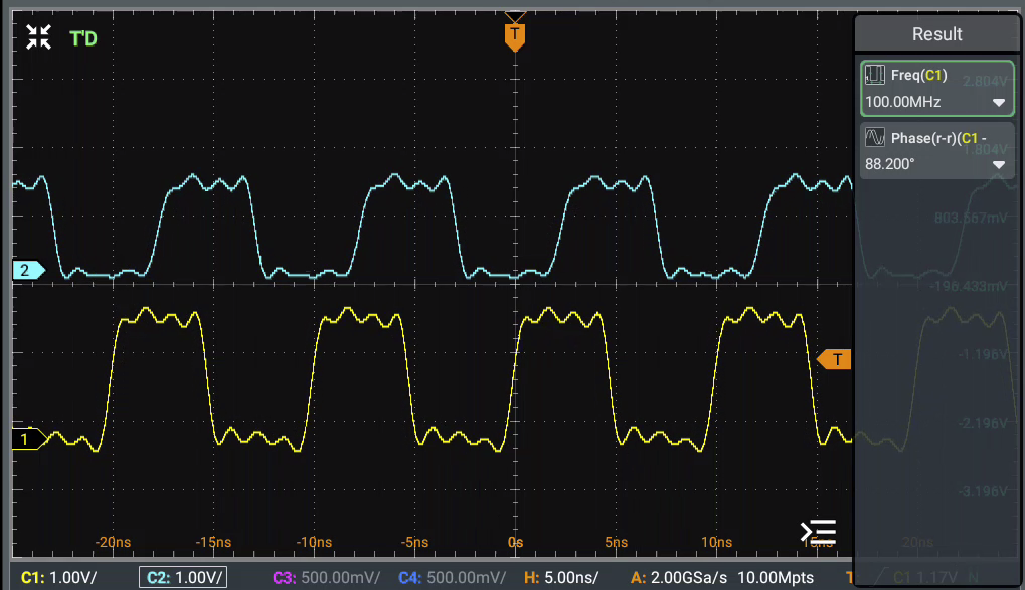Toggle channel C1 1.00V/ setting
1025x590 pixels.
point(62,578)
